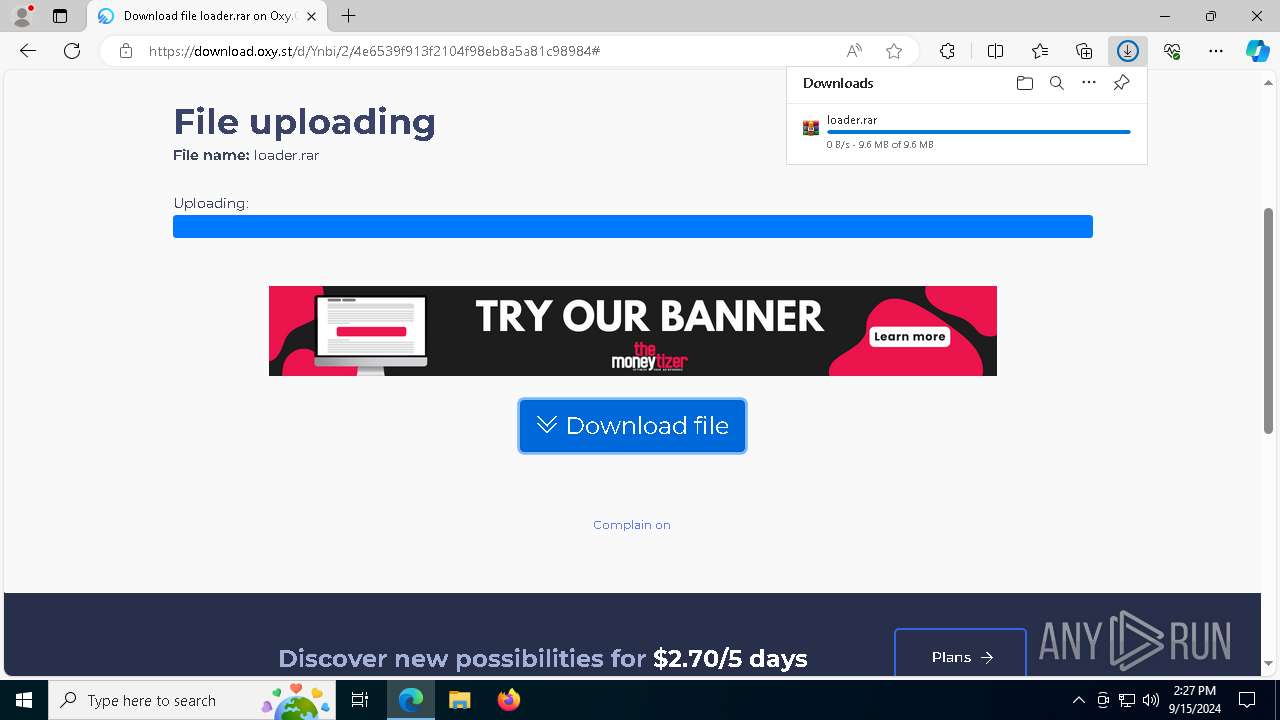Click Learn more on moneytizer banner
This screenshot has width=1280, height=720.
click(x=909, y=337)
